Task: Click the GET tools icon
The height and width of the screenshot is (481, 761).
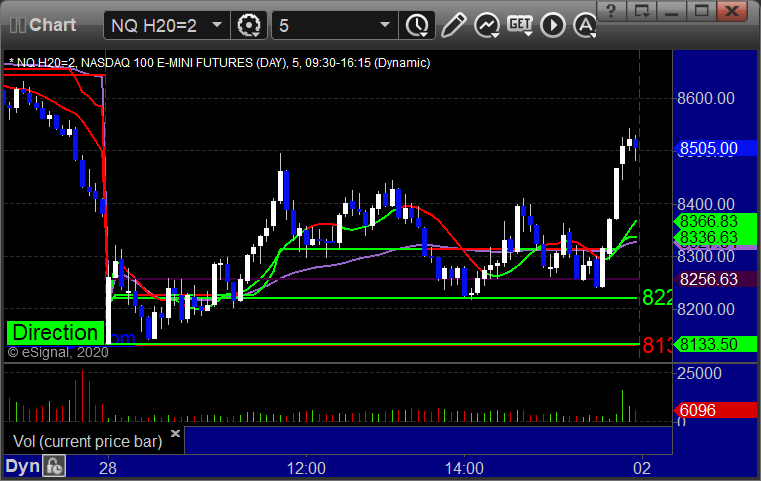Action: (x=519, y=24)
